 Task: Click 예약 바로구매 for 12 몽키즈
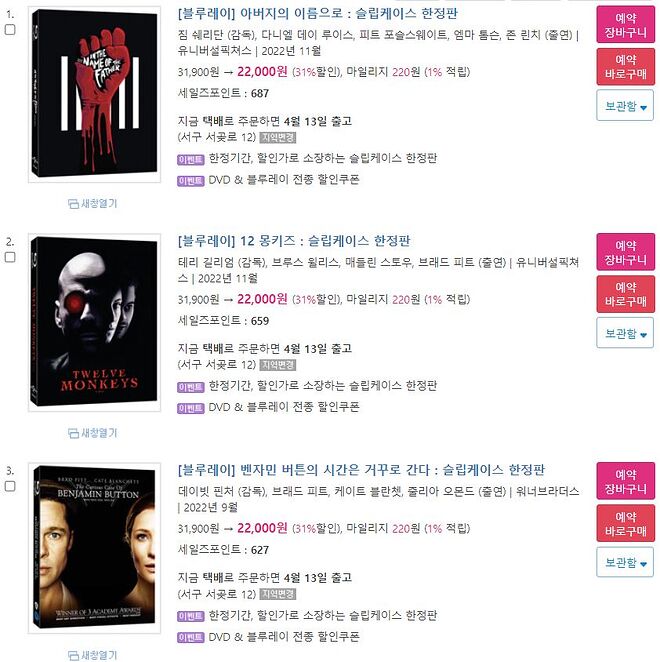click(x=625, y=294)
